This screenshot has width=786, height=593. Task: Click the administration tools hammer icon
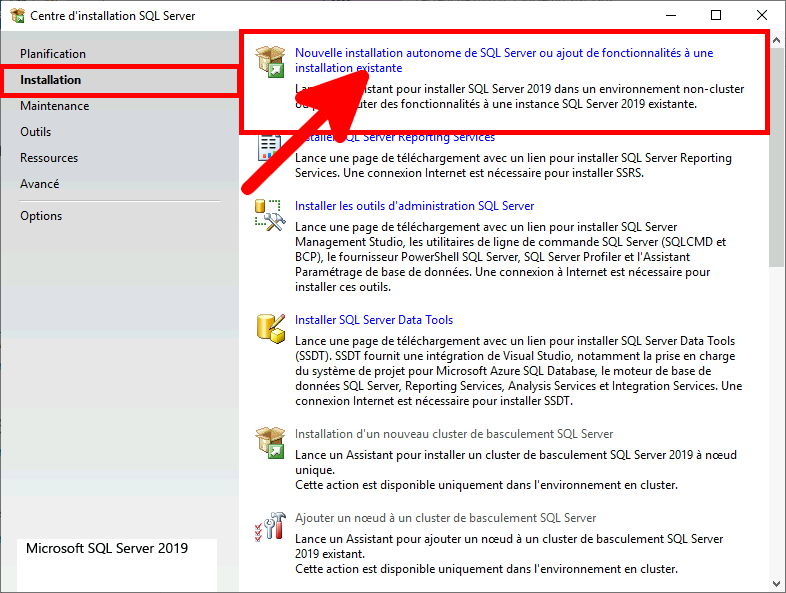click(270, 216)
